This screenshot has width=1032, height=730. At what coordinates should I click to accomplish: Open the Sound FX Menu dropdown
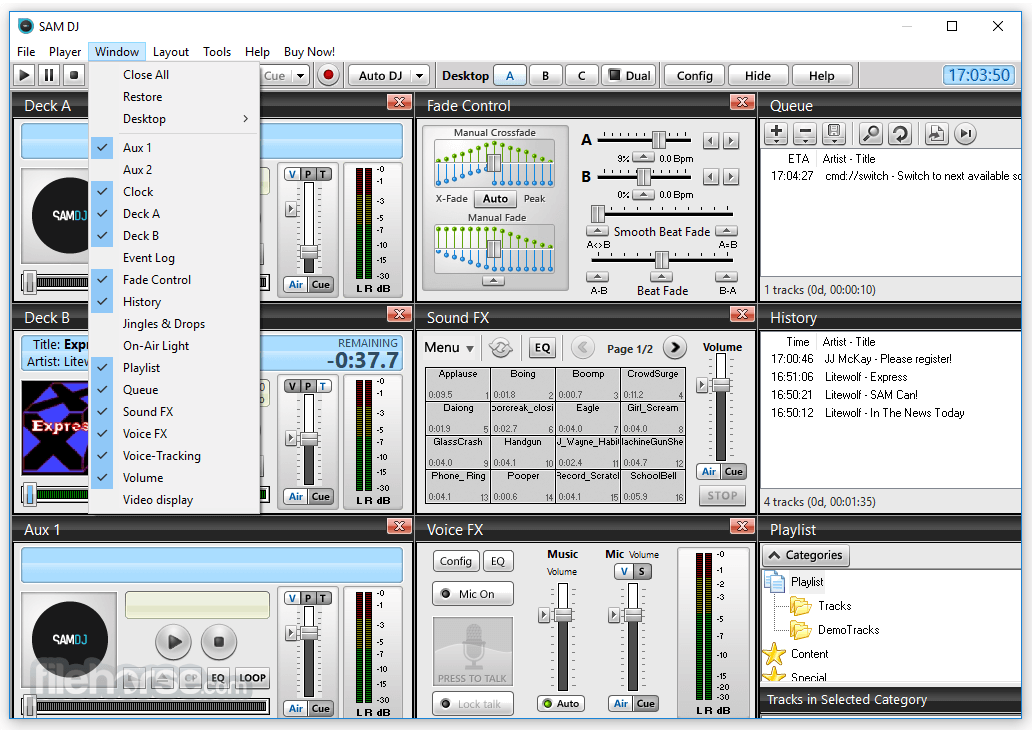(x=449, y=348)
